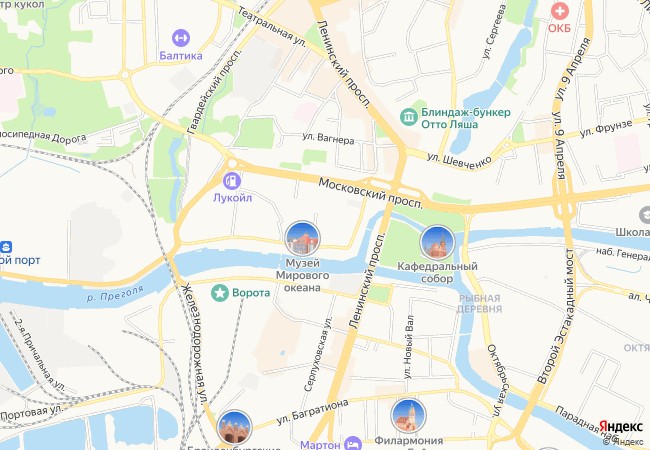
Task: Click the Московский просп. street label
Action: click(371, 194)
